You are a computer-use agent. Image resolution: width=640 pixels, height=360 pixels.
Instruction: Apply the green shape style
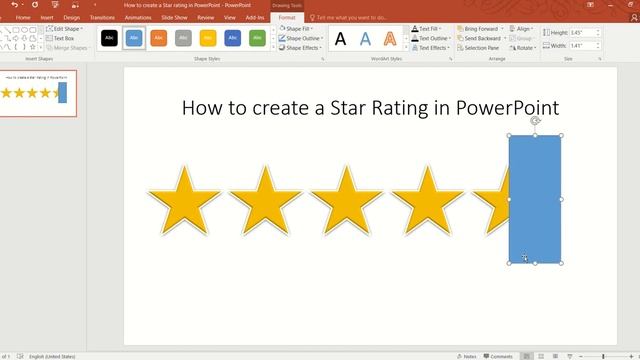point(257,38)
